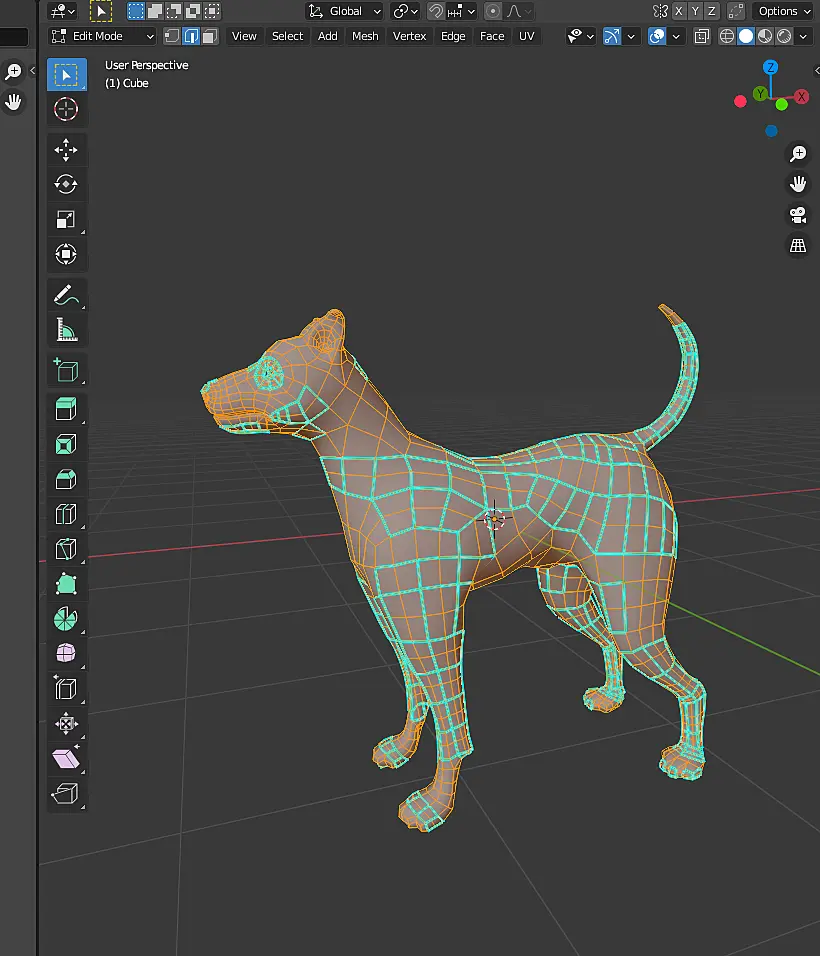Pick the Knife tool
The image size is (820, 956).
click(x=66, y=549)
